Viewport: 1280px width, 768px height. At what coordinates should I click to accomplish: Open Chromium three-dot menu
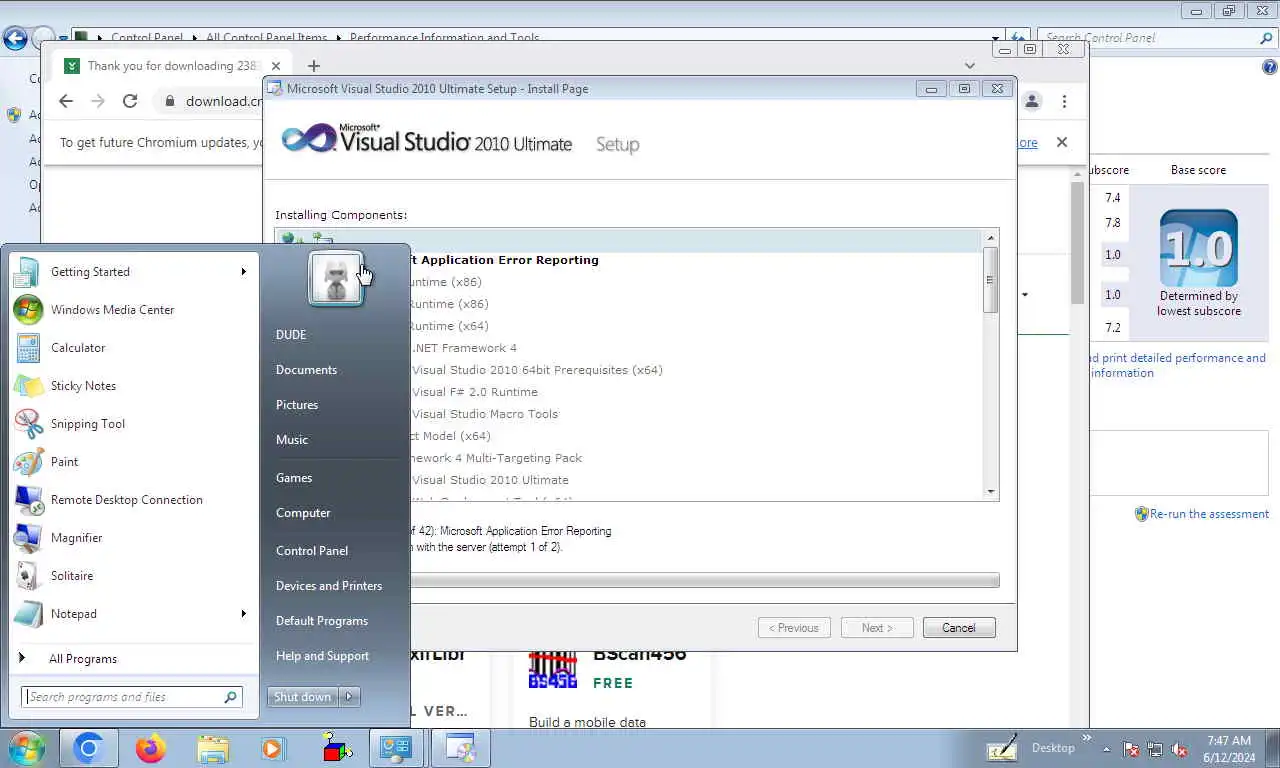point(1064,101)
